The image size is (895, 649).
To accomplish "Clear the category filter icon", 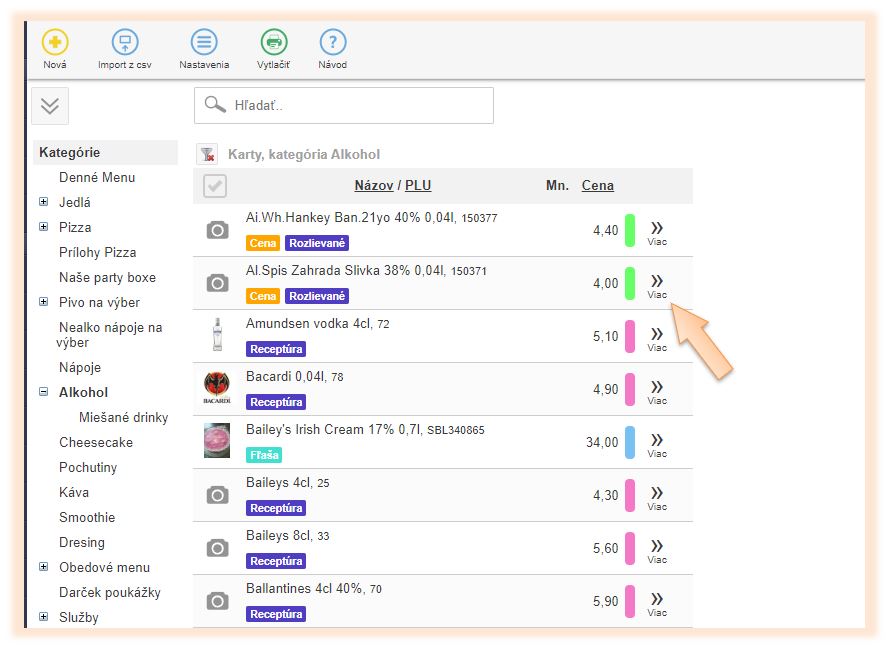I will pos(207,154).
